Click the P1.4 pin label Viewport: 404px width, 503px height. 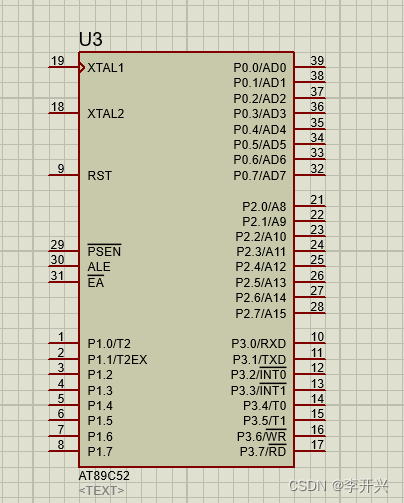pyautogui.click(x=100, y=406)
